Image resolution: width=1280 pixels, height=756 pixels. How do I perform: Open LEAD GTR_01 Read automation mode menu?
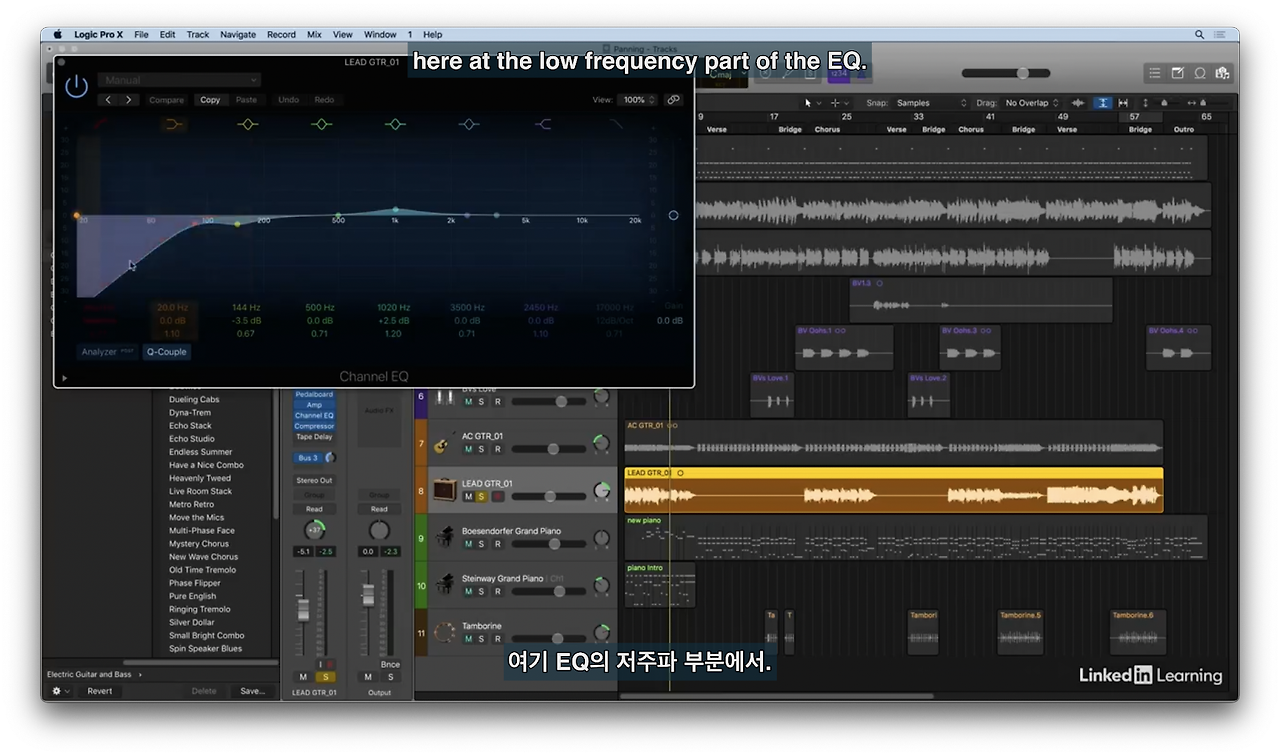(314, 509)
